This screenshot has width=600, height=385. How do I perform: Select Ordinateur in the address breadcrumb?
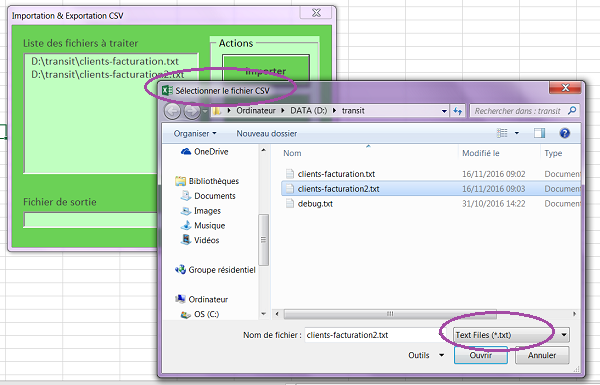(x=256, y=111)
